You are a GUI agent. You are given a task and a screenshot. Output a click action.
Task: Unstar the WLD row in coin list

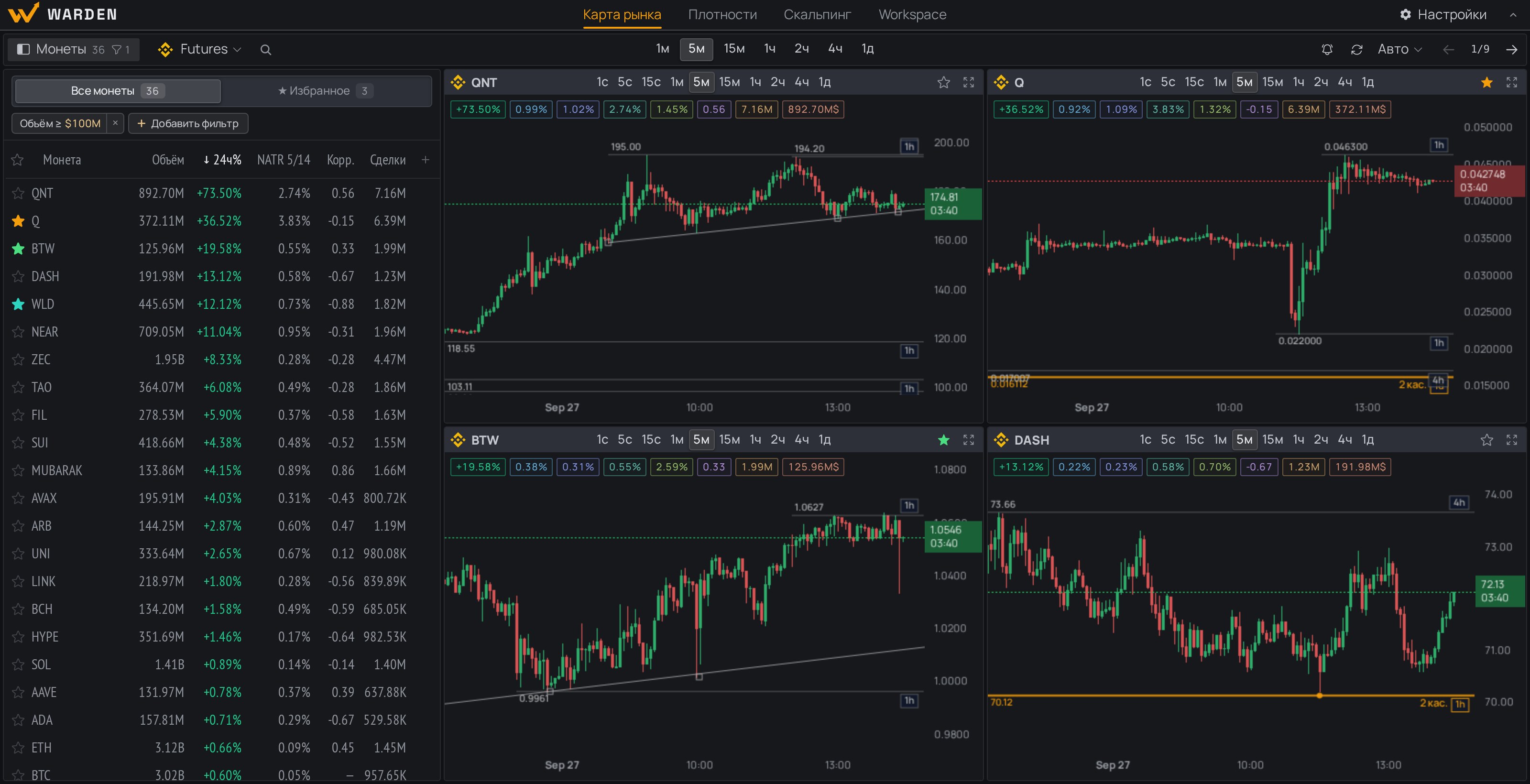(x=19, y=304)
